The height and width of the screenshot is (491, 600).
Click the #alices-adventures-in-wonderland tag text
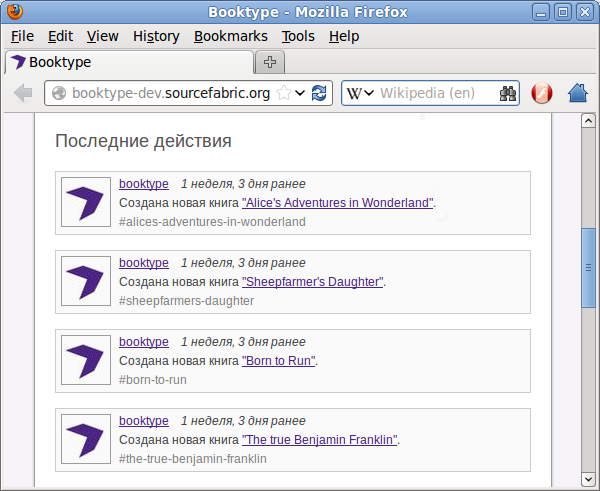(212, 222)
